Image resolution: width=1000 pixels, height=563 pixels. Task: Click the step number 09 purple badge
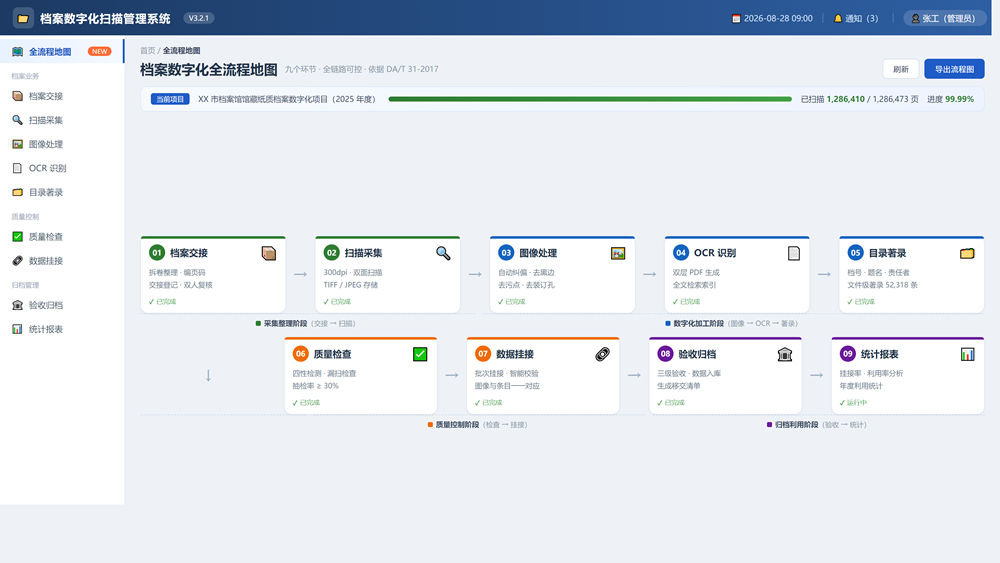pos(848,354)
